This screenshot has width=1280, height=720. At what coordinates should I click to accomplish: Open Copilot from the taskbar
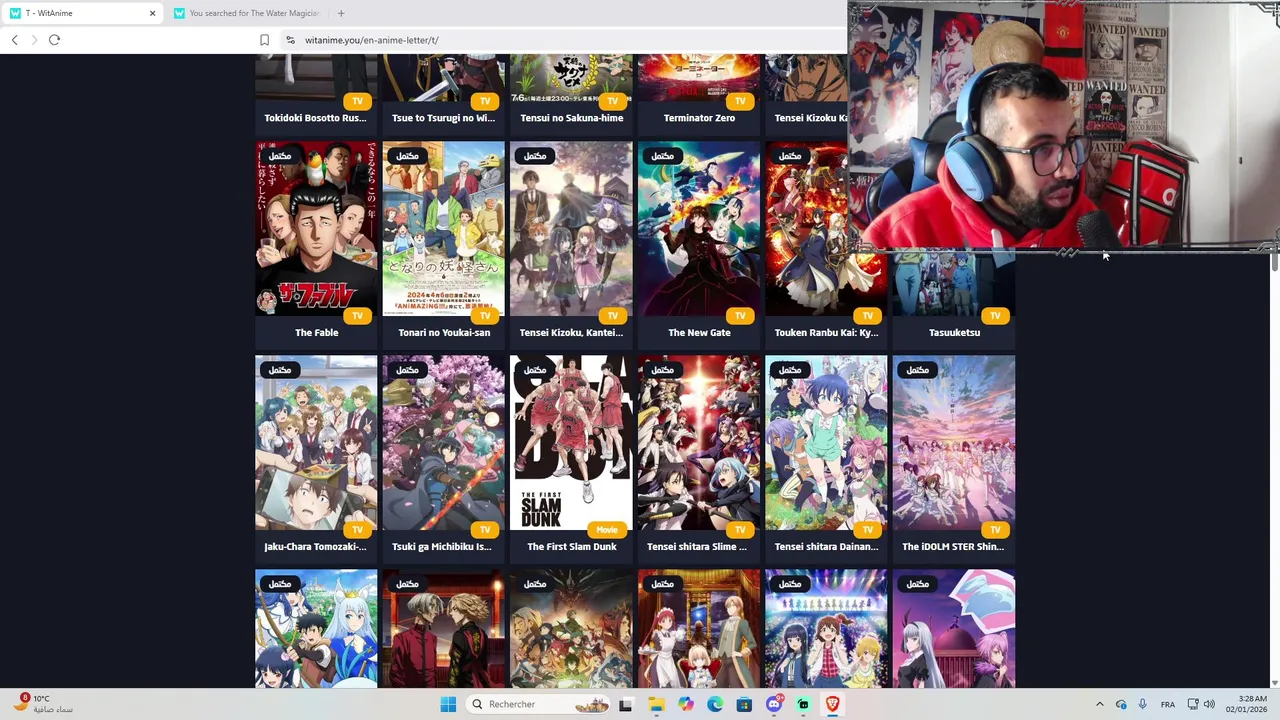685,704
